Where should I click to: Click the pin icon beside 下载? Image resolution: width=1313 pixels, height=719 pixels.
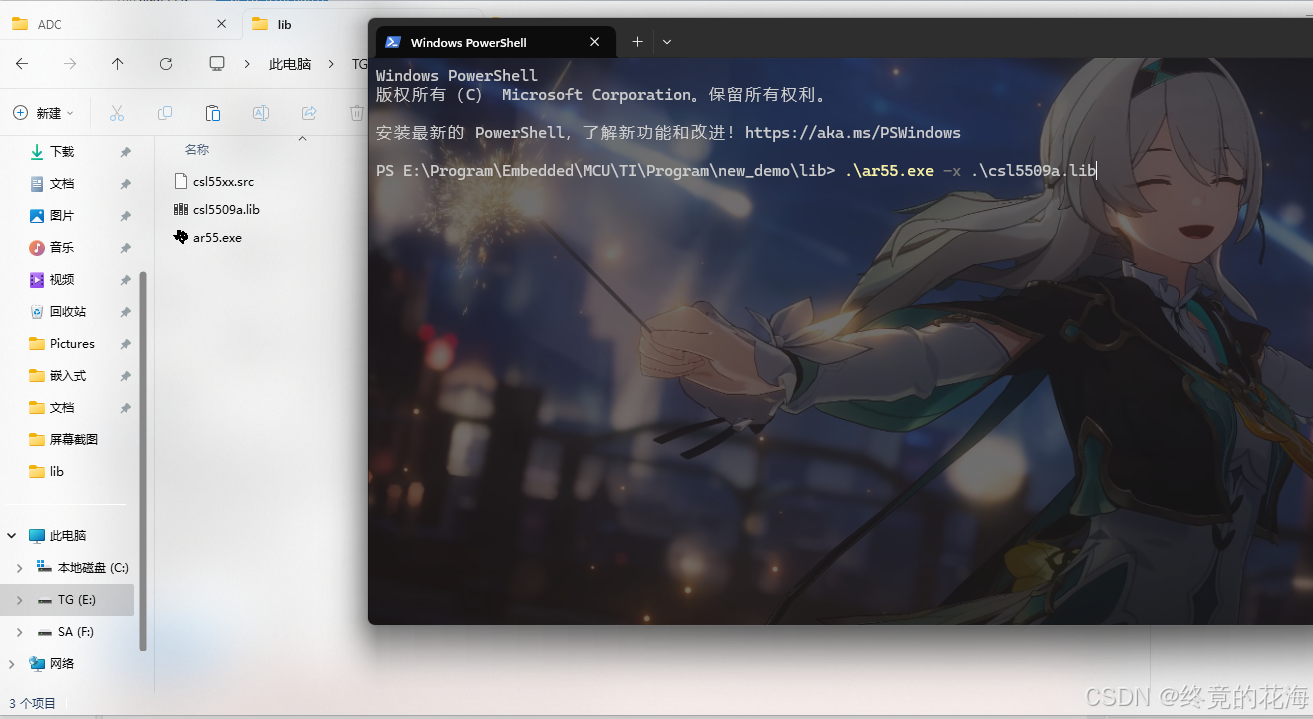pos(125,152)
